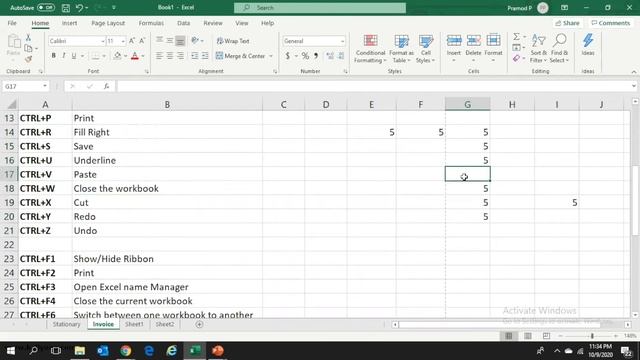Screen dimensions: 640x360
Task: Toggle the AutoSave switch
Action: pos(46,8)
